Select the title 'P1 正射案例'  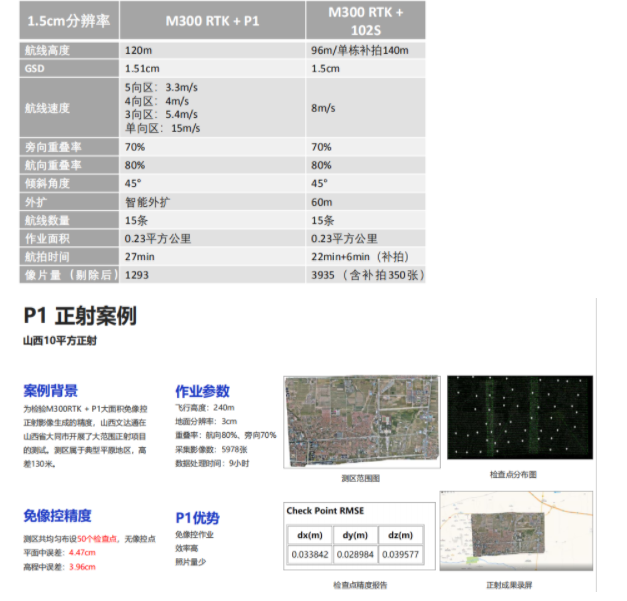(80, 316)
